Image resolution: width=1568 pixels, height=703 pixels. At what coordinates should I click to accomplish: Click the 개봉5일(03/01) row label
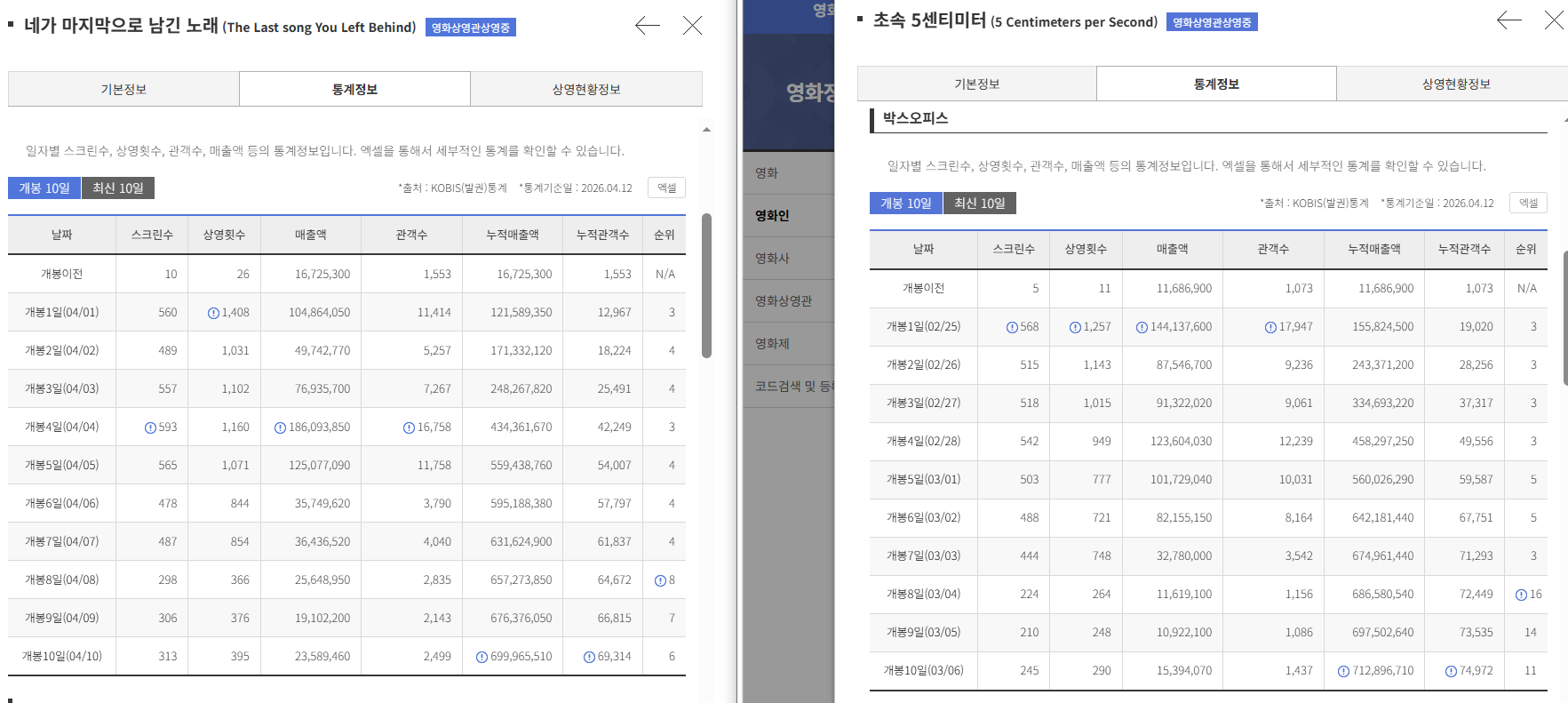pos(924,480)
